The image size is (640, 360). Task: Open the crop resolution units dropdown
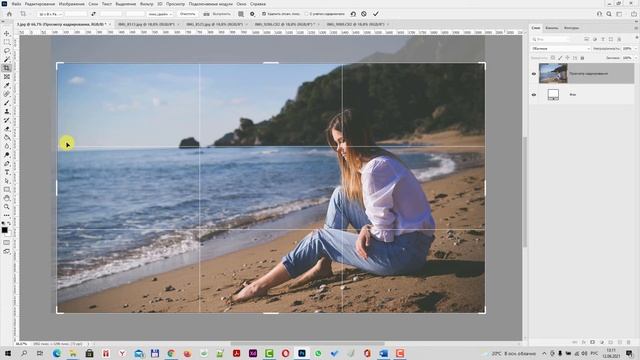(x=160, y=14)
